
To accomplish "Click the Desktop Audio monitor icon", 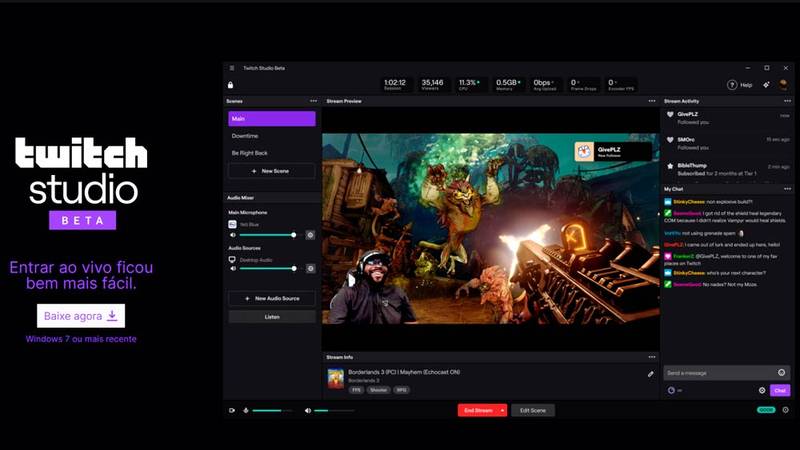I will click(232, 260).
